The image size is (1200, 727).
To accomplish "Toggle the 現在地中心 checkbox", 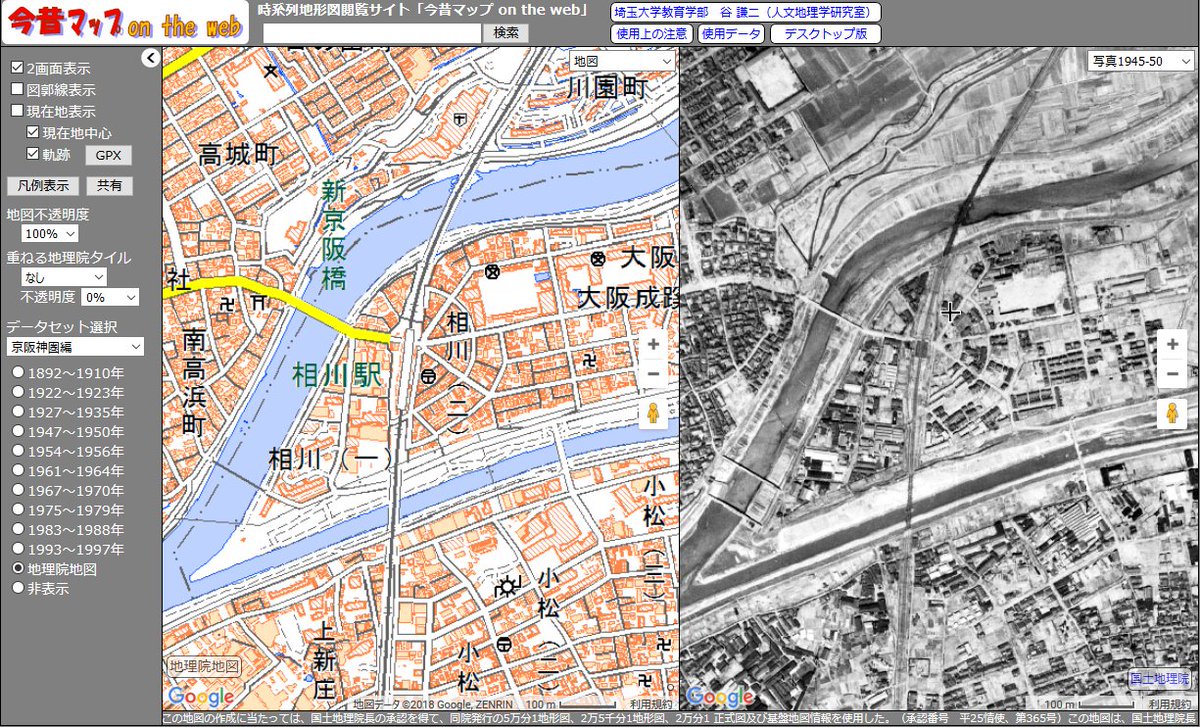I will point(33,132).
